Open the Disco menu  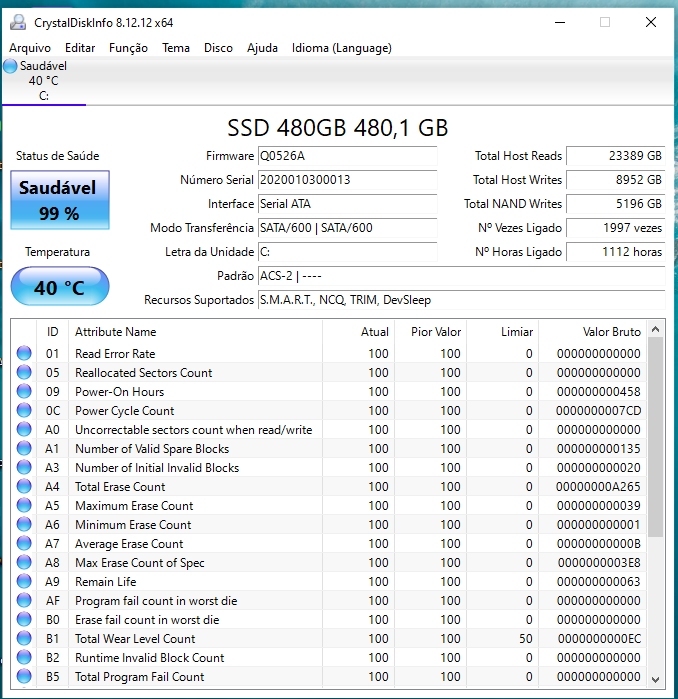coord(218,48)
